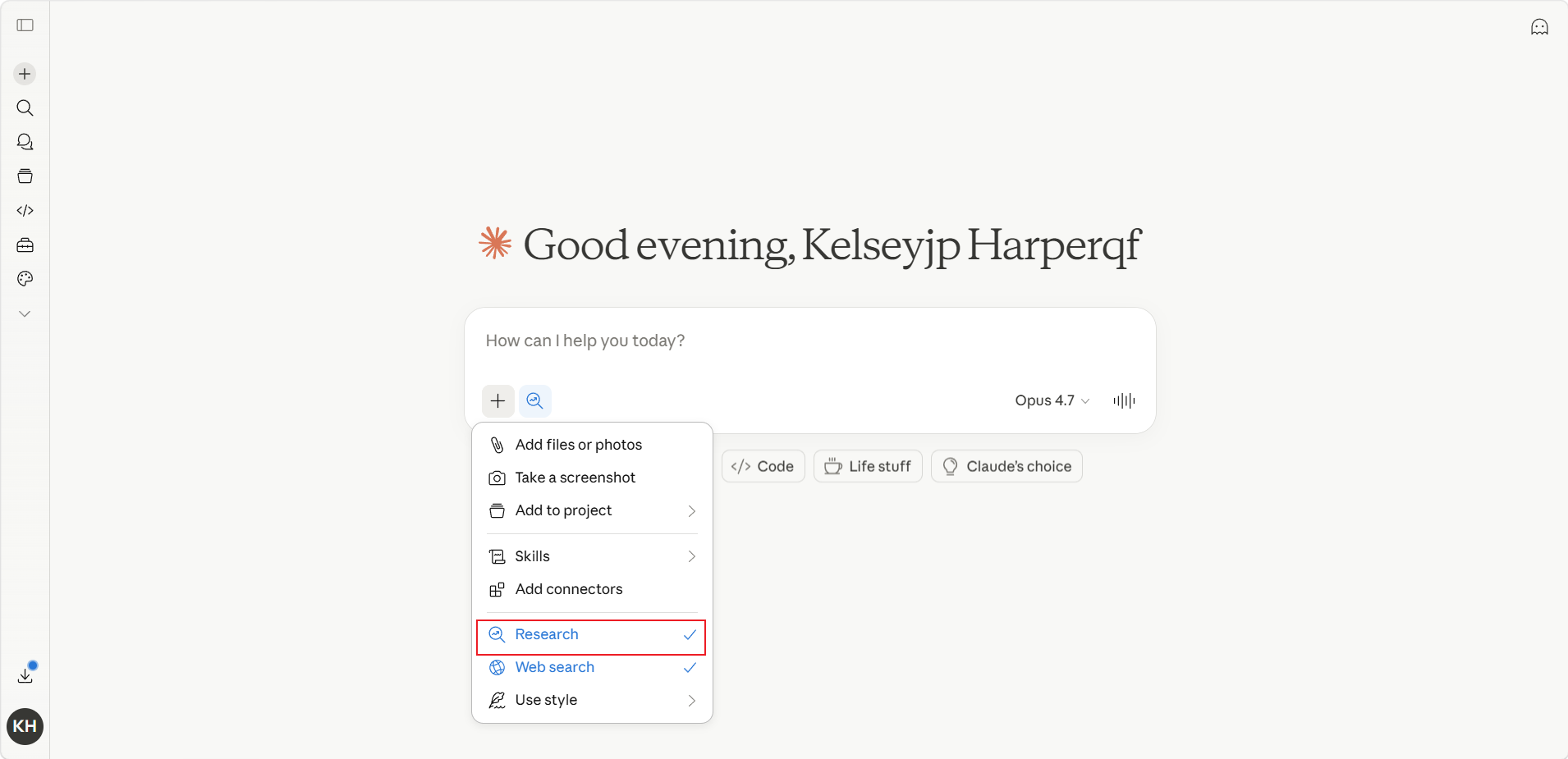The width and height of the screenshot is (1568, 759).
Task: Click the "Good evening, Kelseyjp Harperqf" greeting
Action: tap(832, 245)
